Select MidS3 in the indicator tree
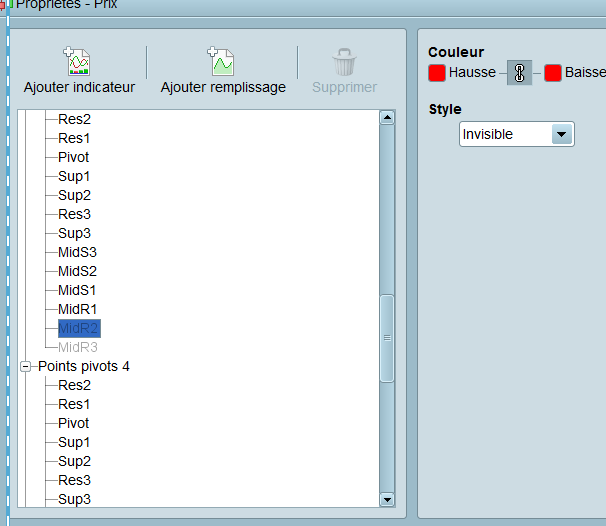 click(77, 252)
